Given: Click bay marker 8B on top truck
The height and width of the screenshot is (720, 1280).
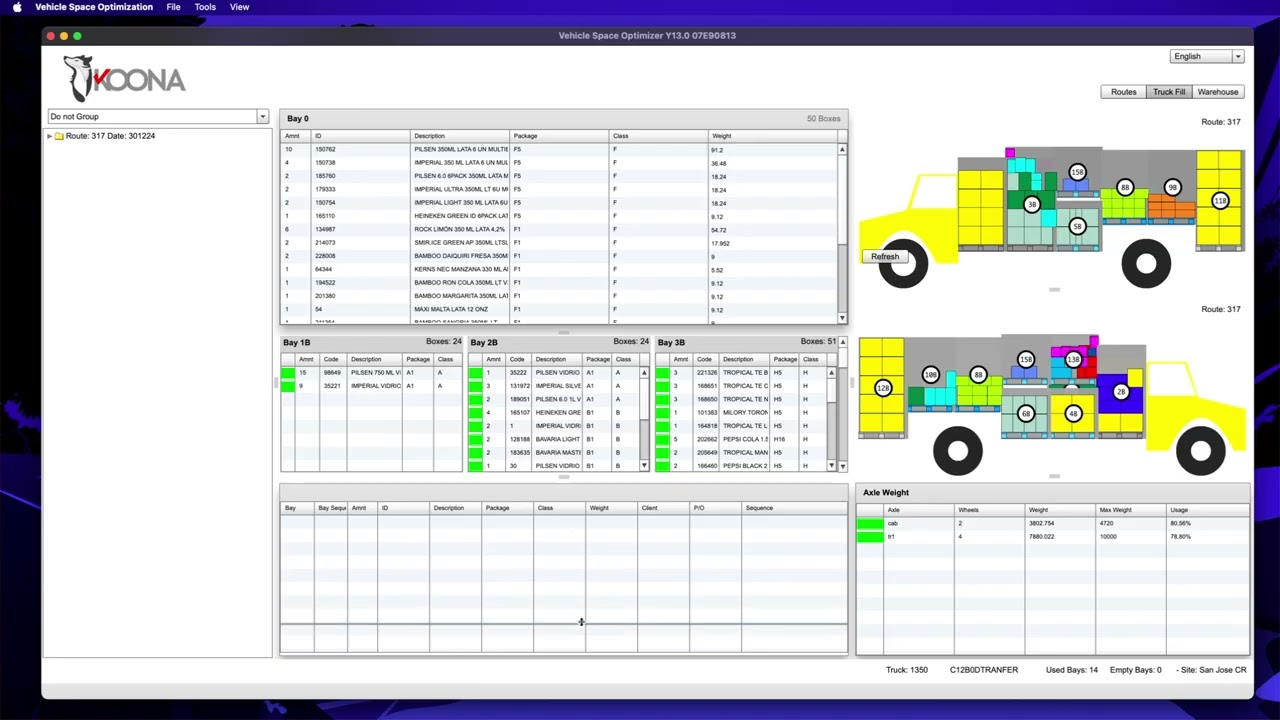Looking at the screenshot, I should [x=1125, y=187].
